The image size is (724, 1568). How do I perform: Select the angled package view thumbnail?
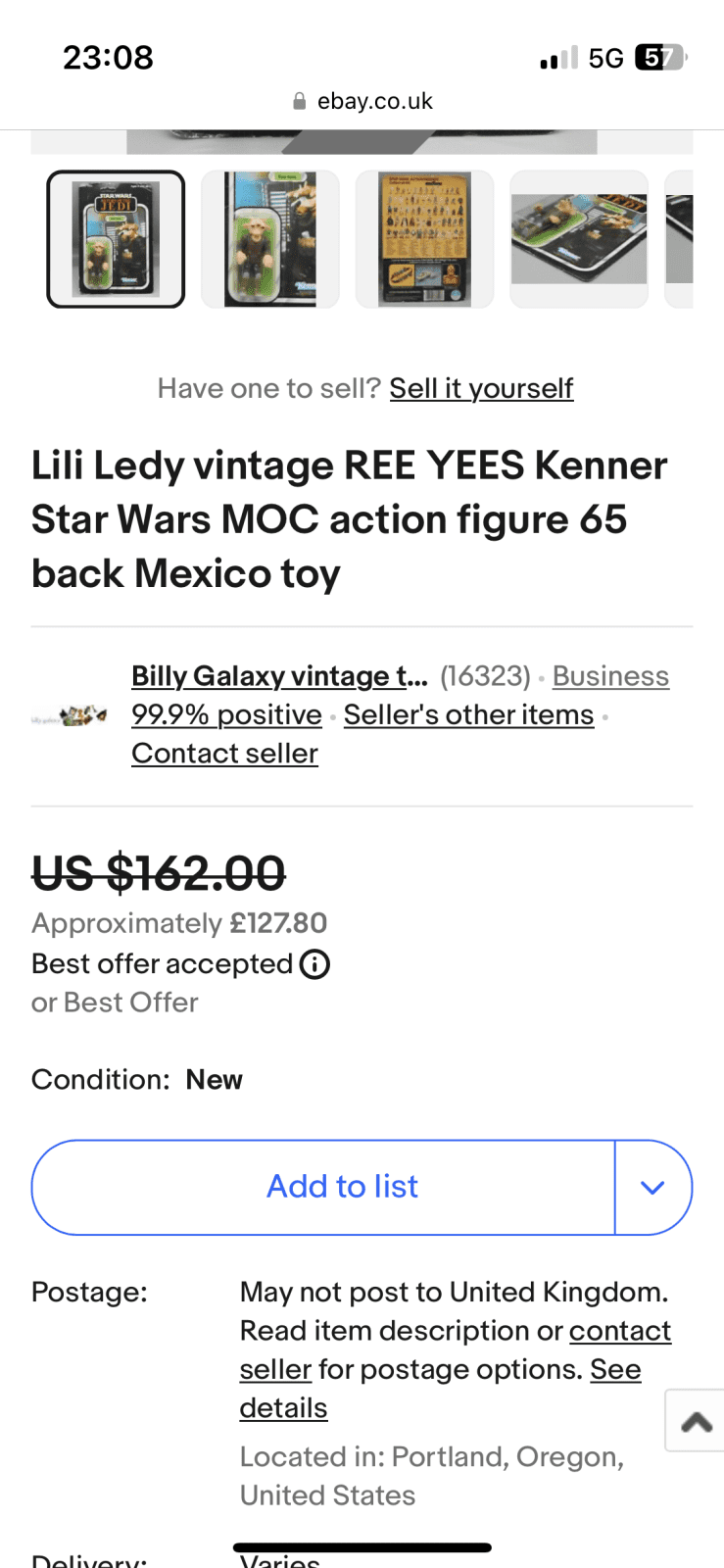[x=579, y=239]
